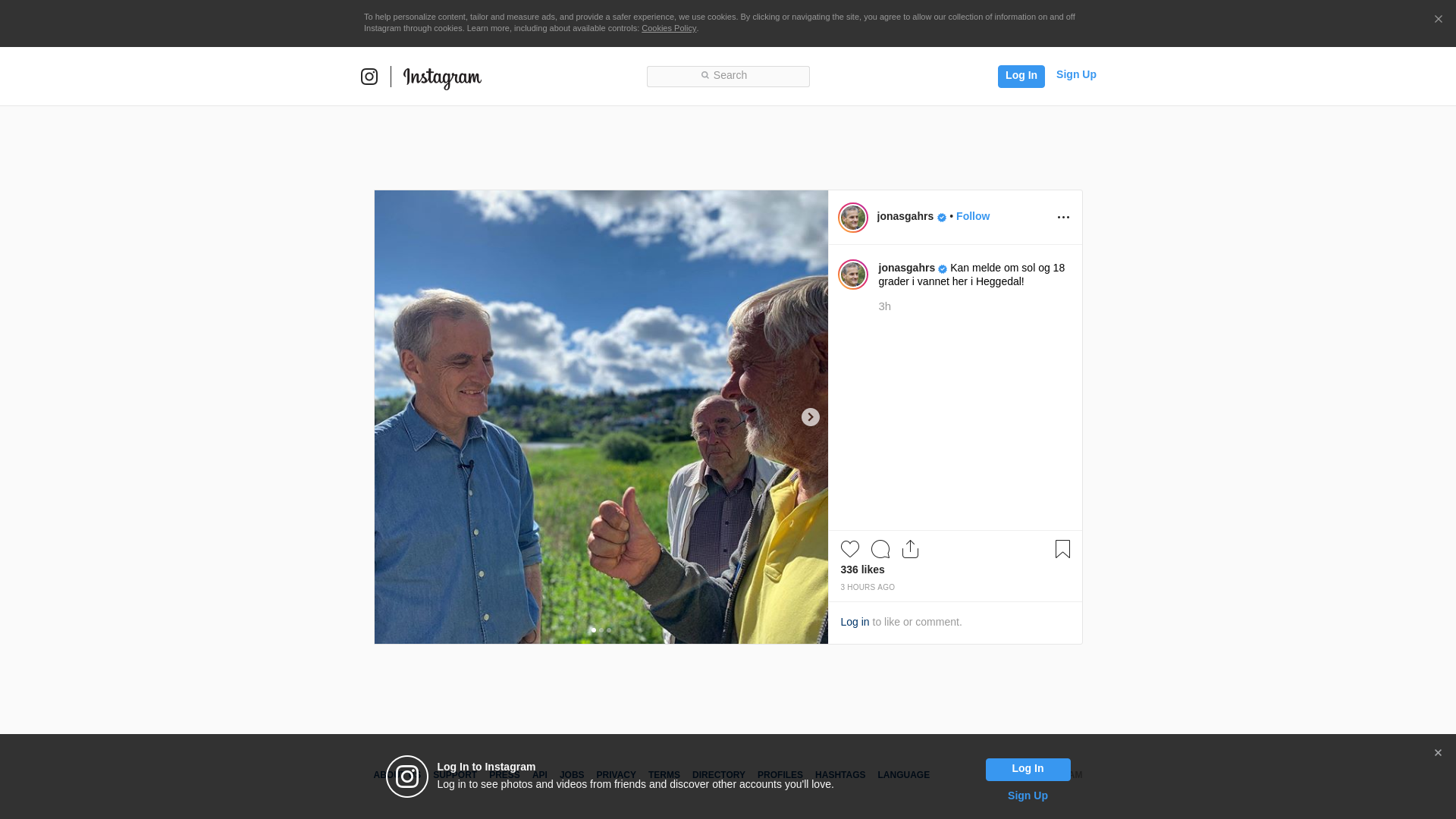Image resolution: width=1456 pixels, height=819 pixels.
Task: Dismiss the cookie notice banner
Action: pyautogui.click(x=1438, y=20)
